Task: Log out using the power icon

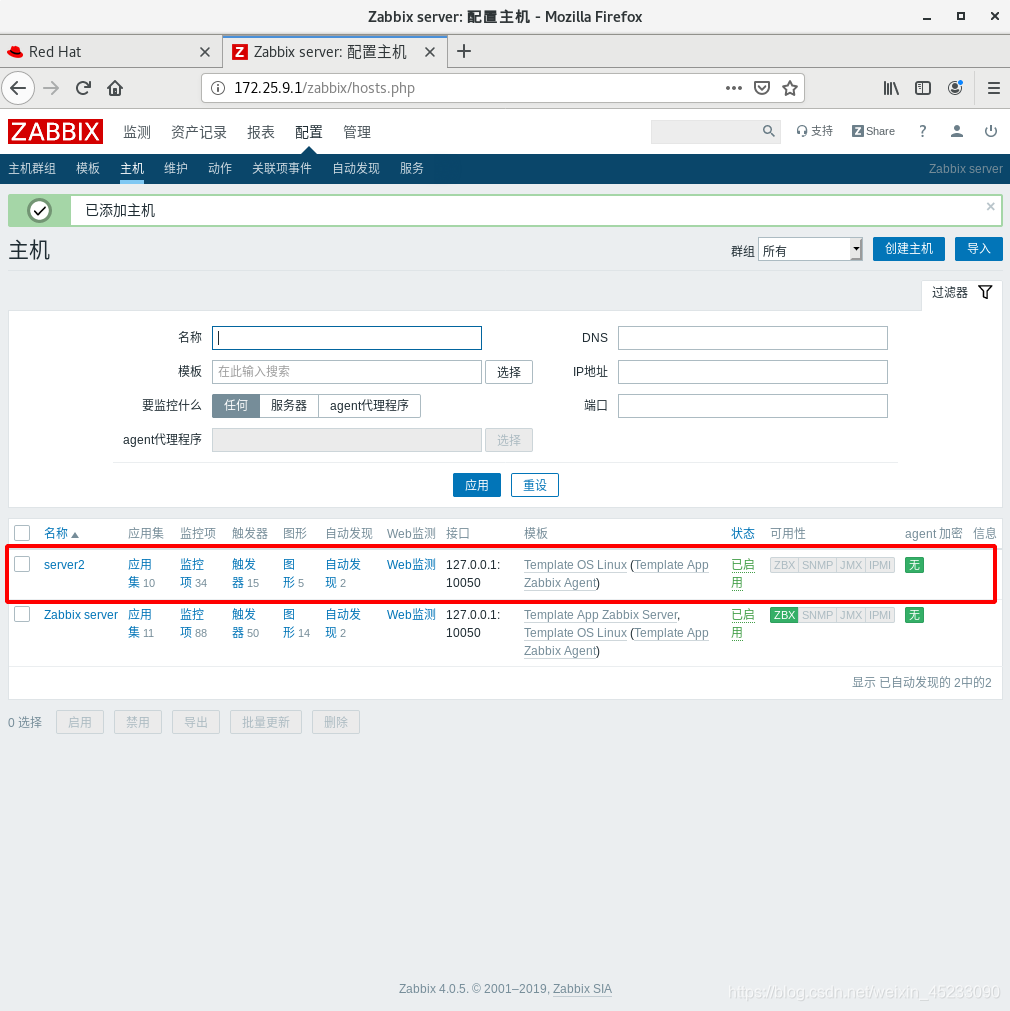Action: 991,132
